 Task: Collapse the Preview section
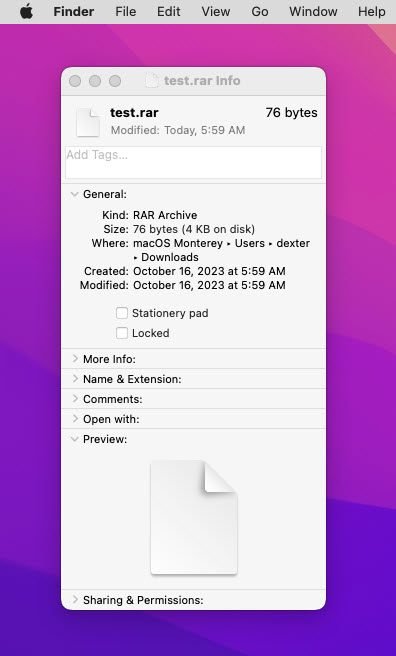(75, 439)
